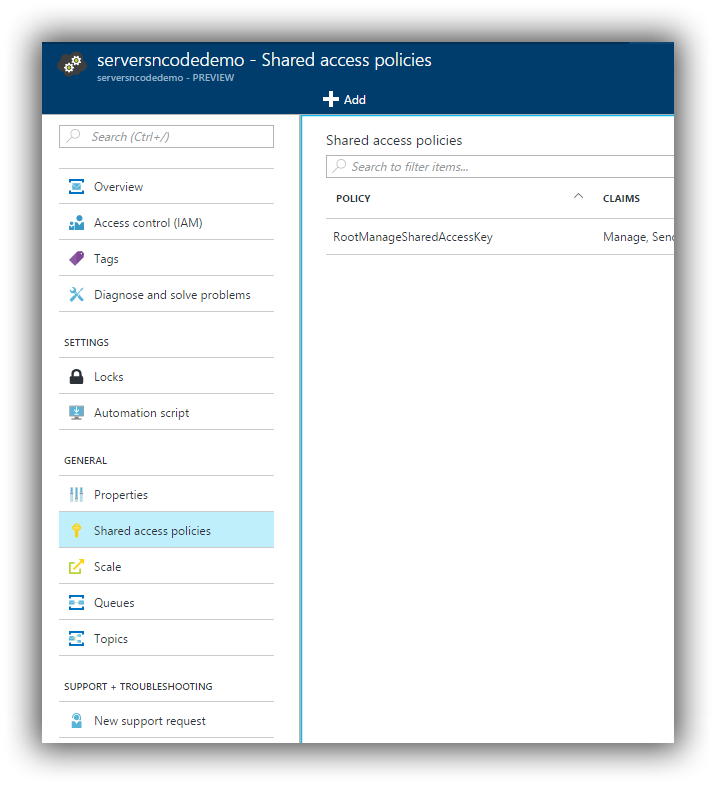Click the Search to filter items field
This screenshot has height=785, width=716.
pyautogui.click(x=500, y=166)
